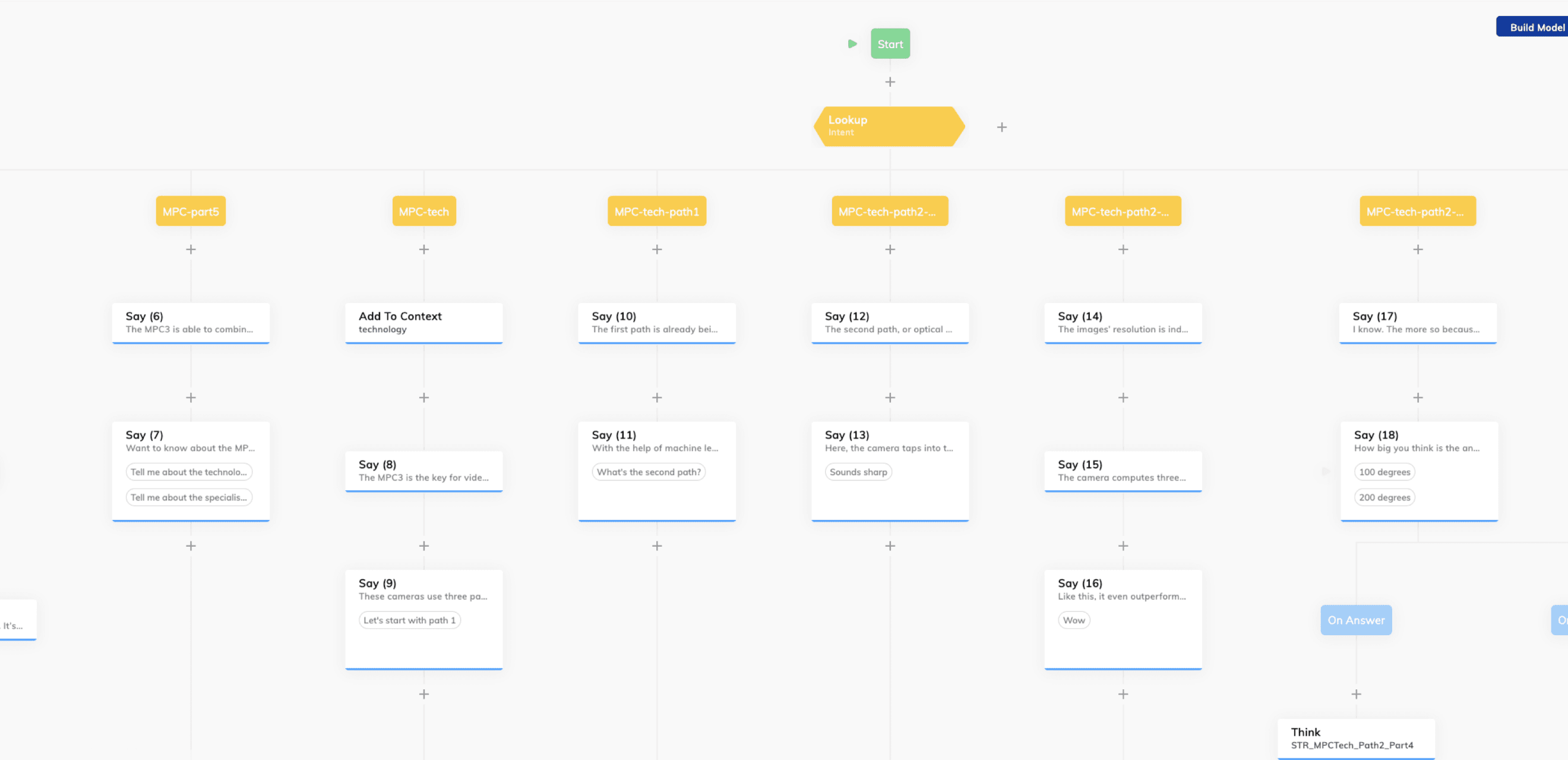Add a step under Say (9)
Screen dimensions: 1568x760
click(x=423, y=693)
